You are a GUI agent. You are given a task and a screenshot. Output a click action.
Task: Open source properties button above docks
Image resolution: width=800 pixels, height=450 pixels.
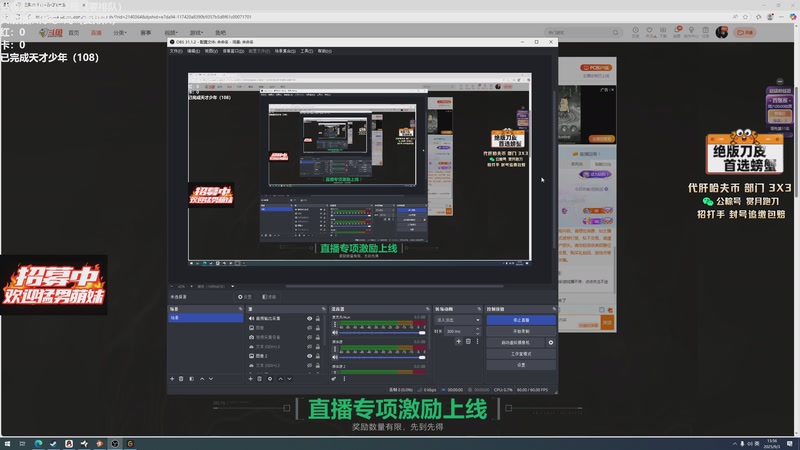[x=245, y=297]
